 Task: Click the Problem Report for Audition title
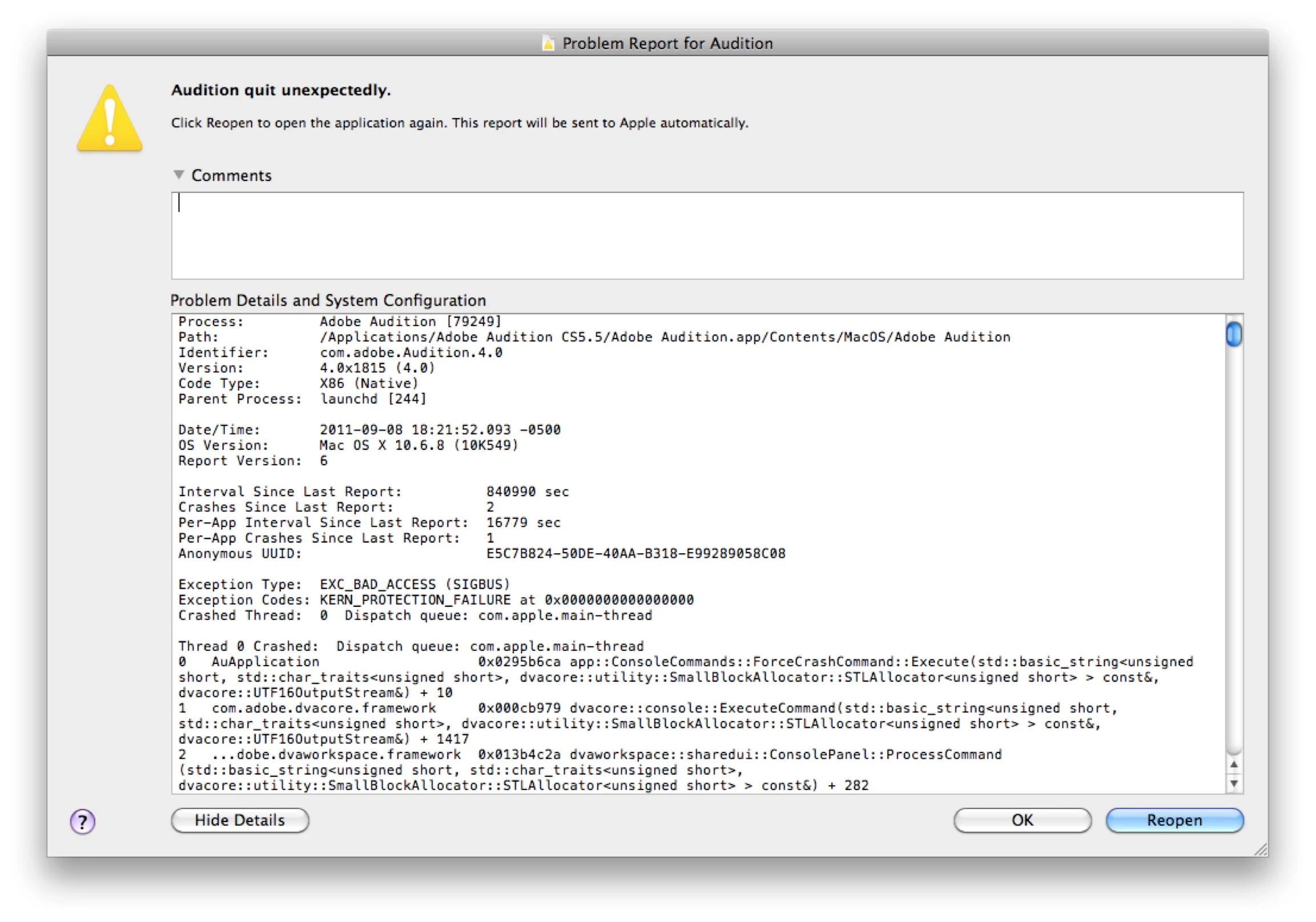tap(667, 43)
